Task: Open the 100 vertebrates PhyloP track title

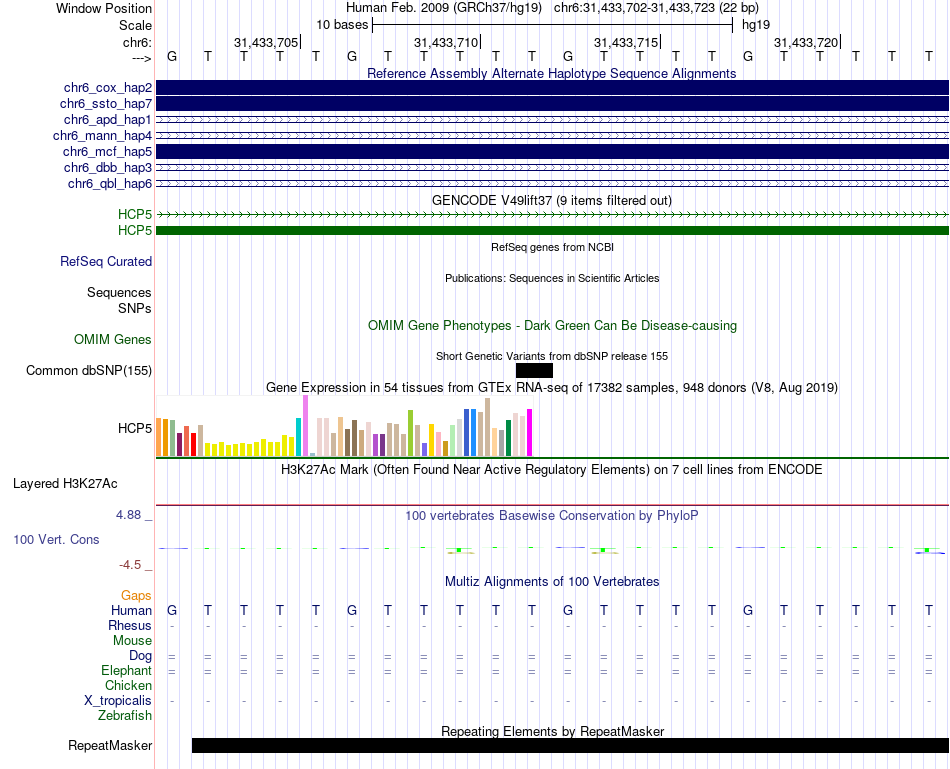Action: click(551, 516)
